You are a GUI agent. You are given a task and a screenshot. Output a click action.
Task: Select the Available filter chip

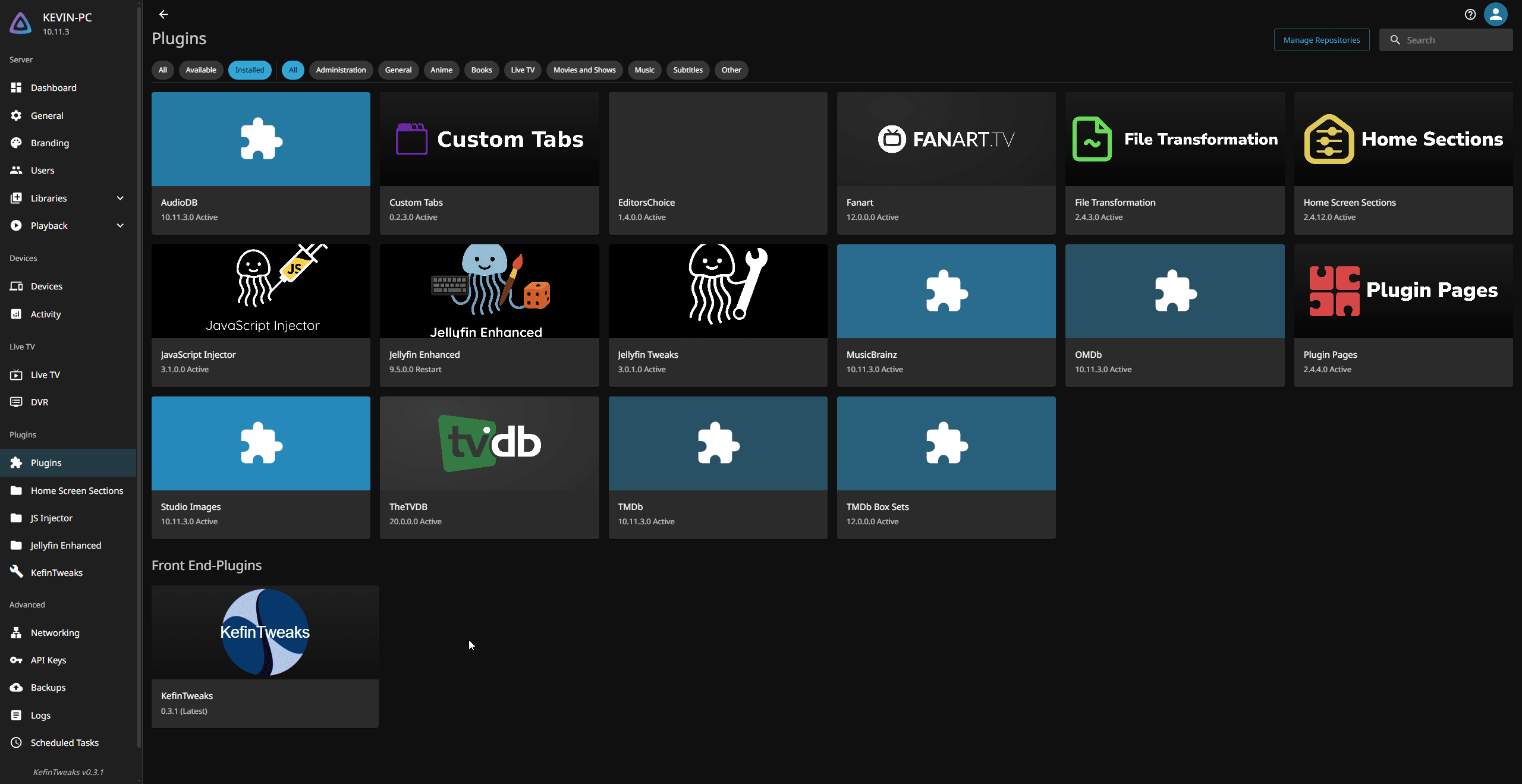[200, 70]
